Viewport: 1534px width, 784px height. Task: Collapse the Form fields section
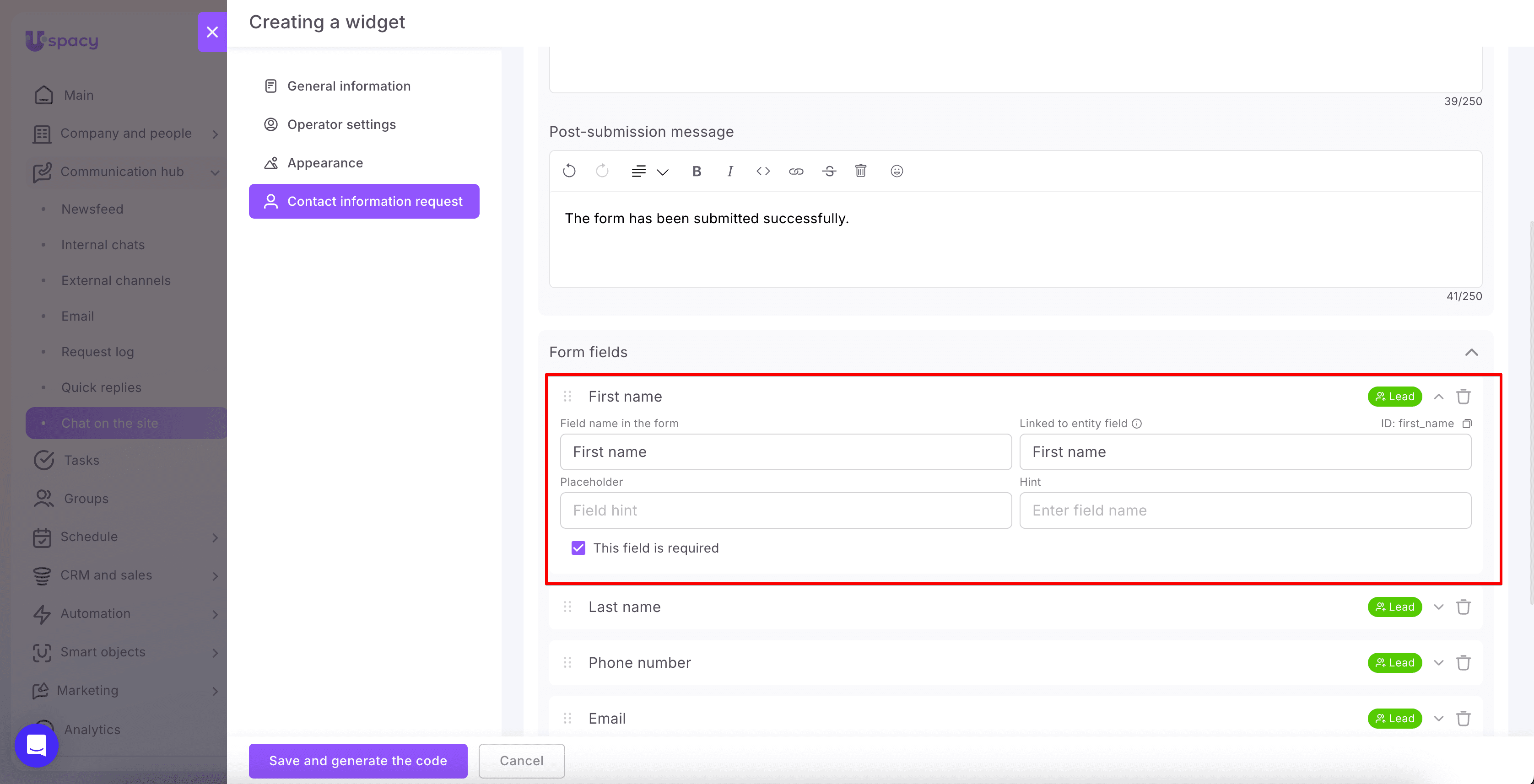click(x=1471, y=352)
